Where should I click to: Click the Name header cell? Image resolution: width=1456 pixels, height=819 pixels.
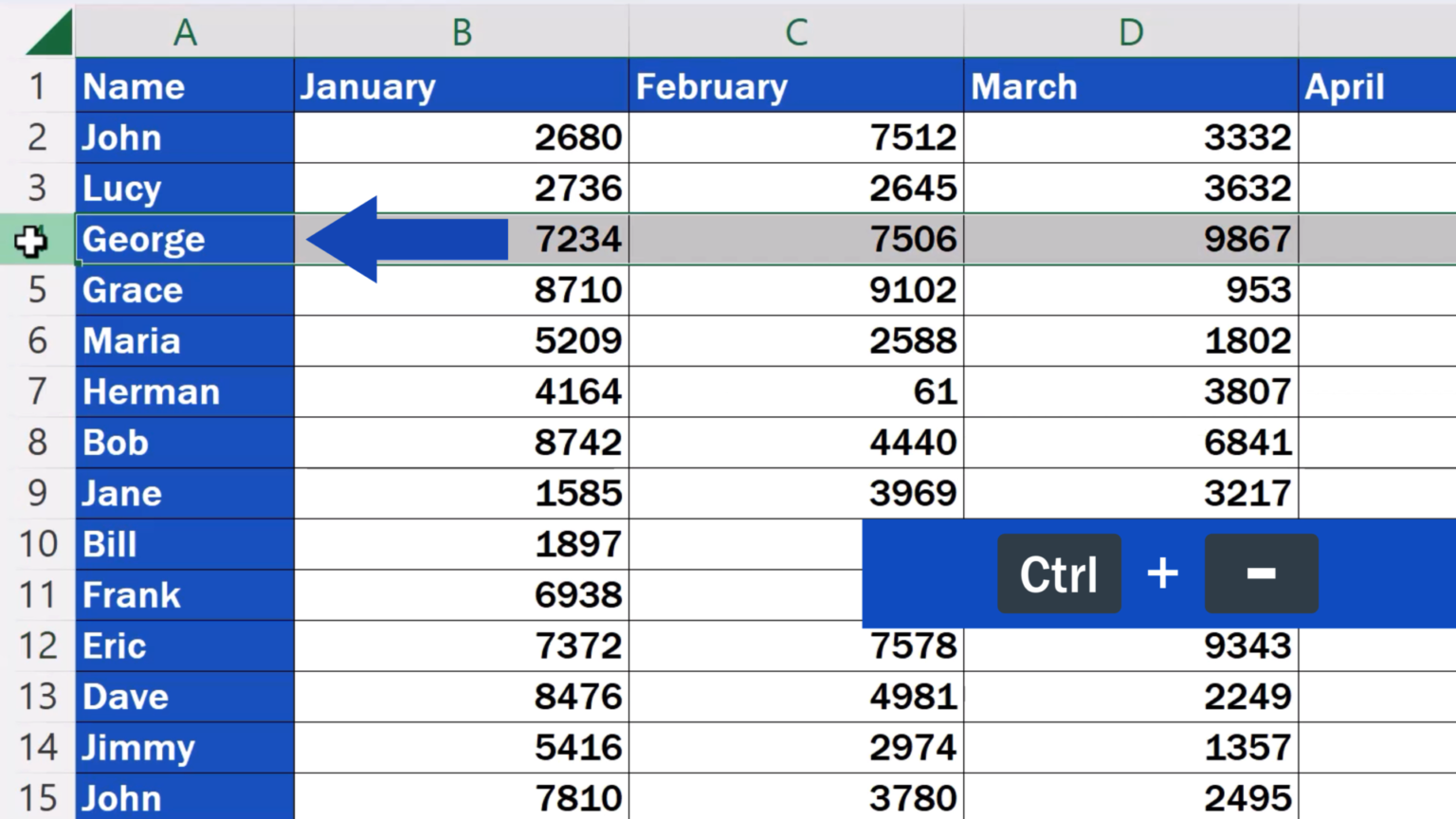pyautogui.click(x=185, y=86)
